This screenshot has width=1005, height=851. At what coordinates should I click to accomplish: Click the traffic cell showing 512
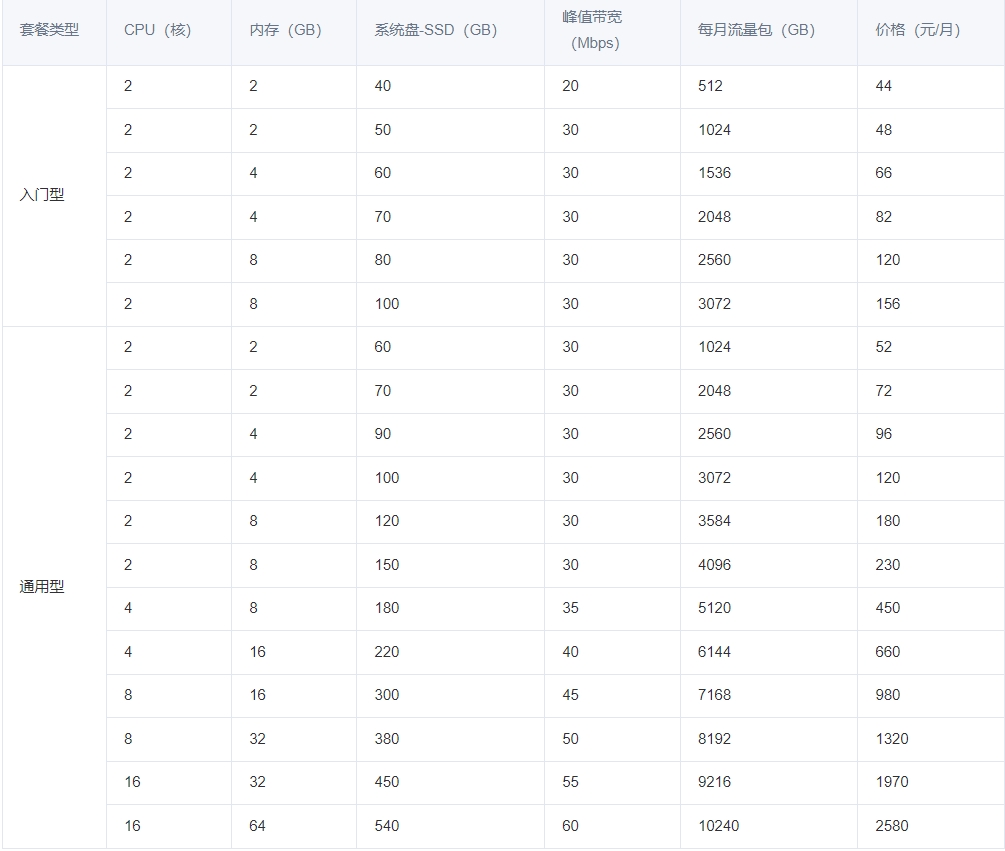[x=768, y=87]
